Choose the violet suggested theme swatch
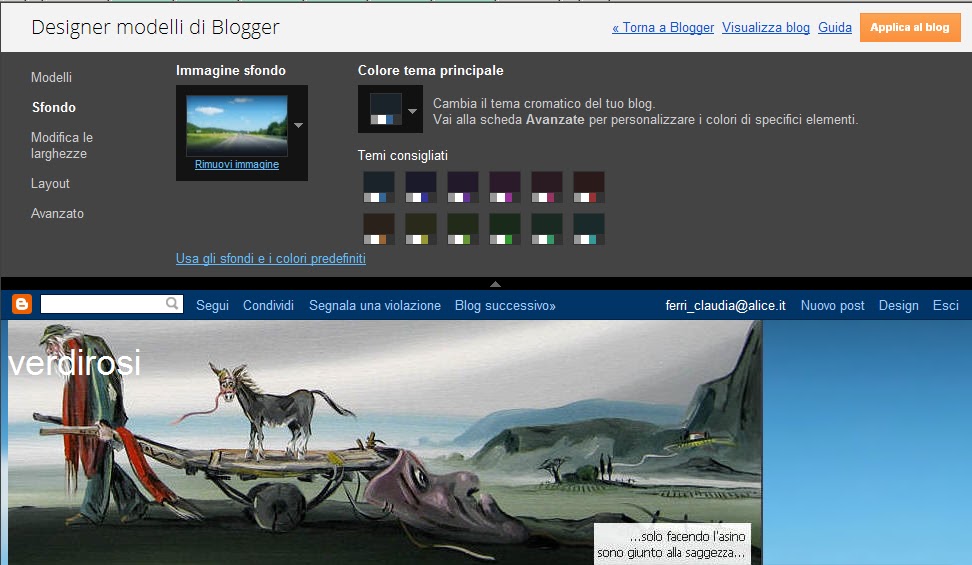This screenshot has width=972, height=565. pyautogui.click(x=463, y=187)
